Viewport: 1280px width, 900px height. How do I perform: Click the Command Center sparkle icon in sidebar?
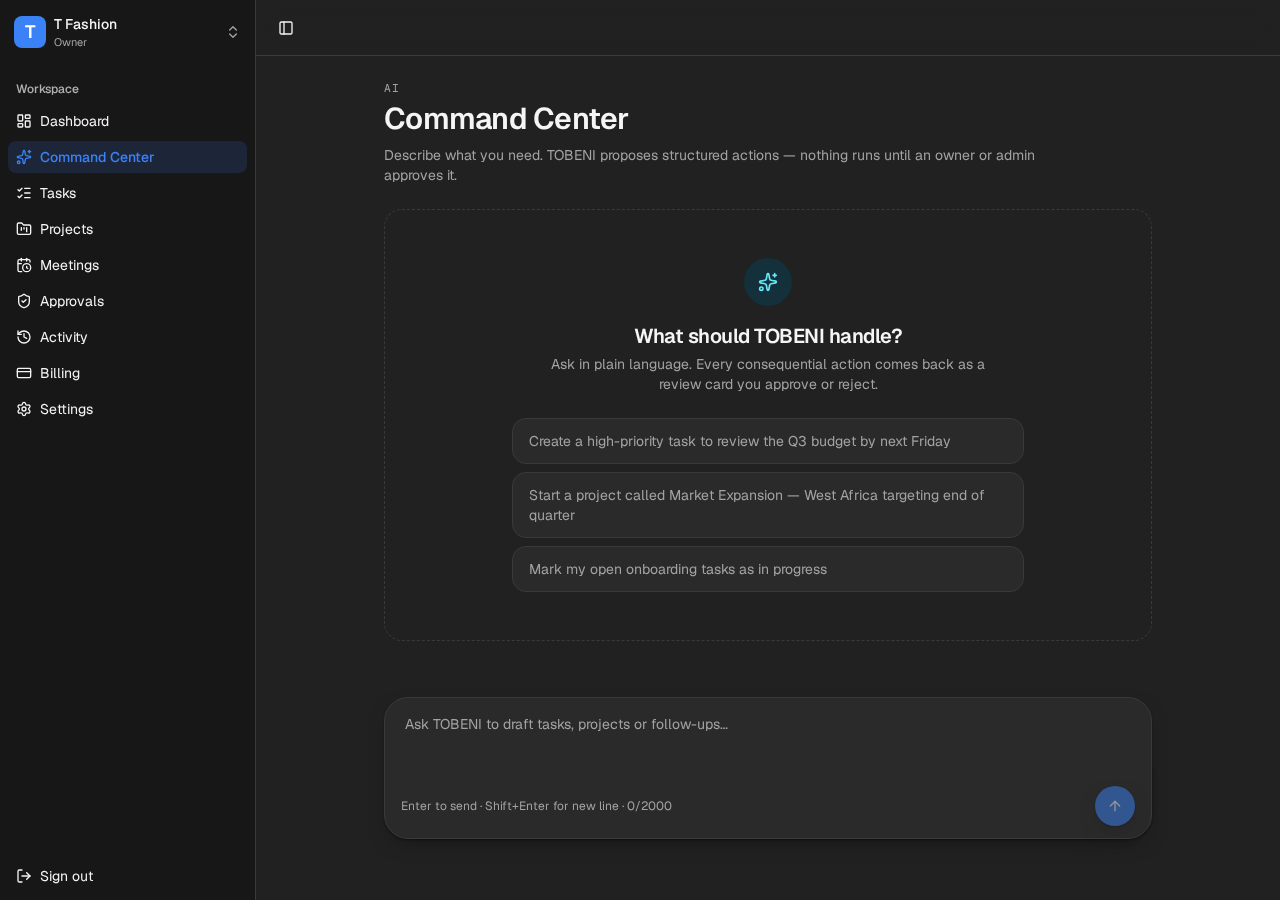[x=24, y=157]
